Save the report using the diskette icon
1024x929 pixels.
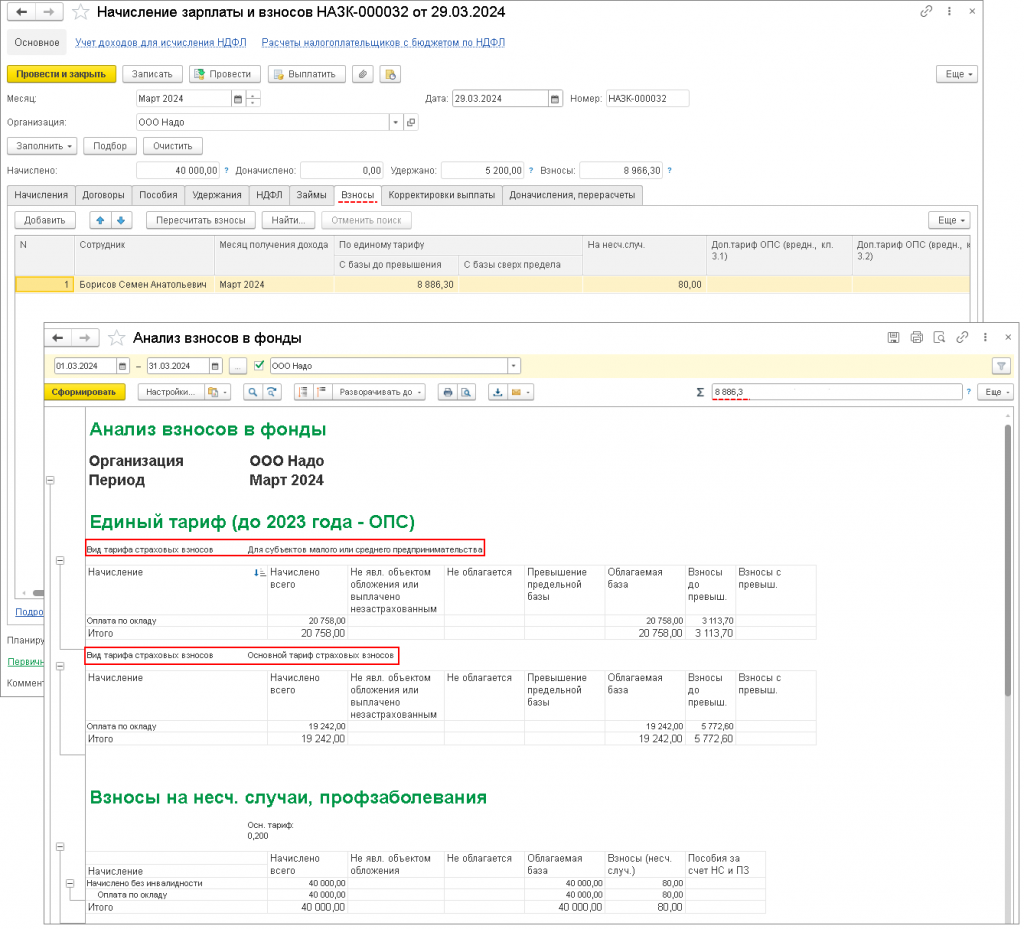coord(893,338)
